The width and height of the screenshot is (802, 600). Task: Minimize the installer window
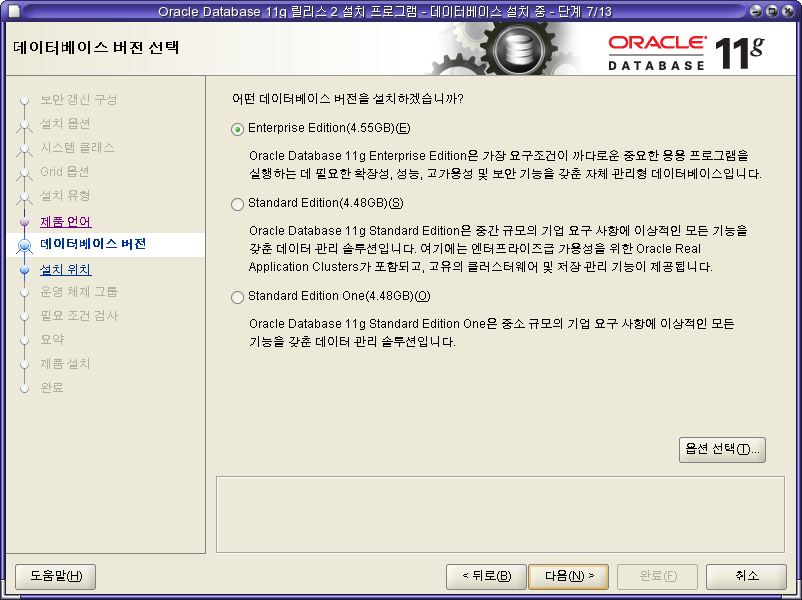758,11
